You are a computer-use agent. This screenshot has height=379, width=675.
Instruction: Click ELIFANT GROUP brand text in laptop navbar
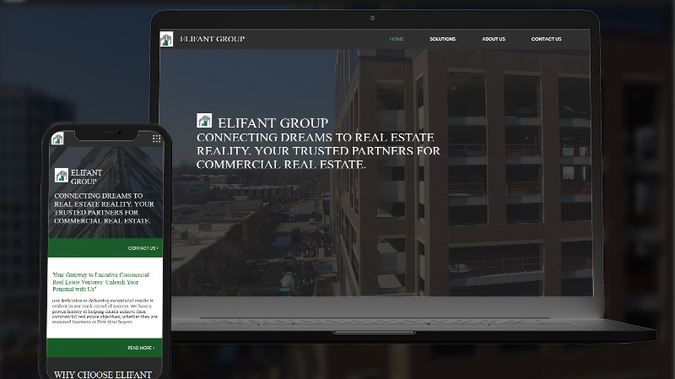tap(212, 39)
